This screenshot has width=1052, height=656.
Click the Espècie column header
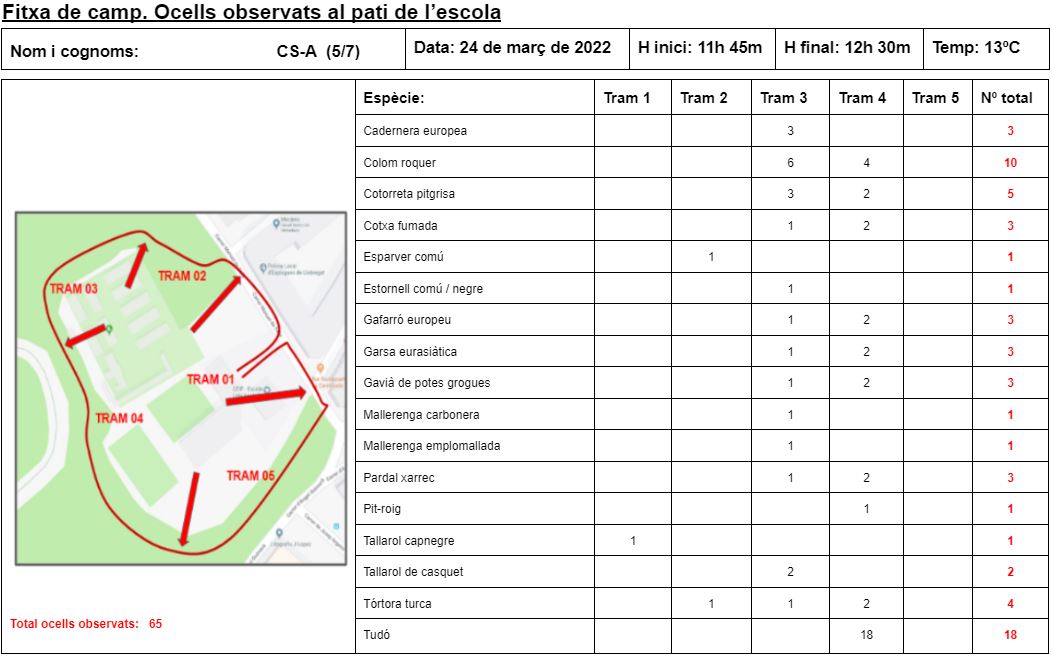[x=394, y=98]
